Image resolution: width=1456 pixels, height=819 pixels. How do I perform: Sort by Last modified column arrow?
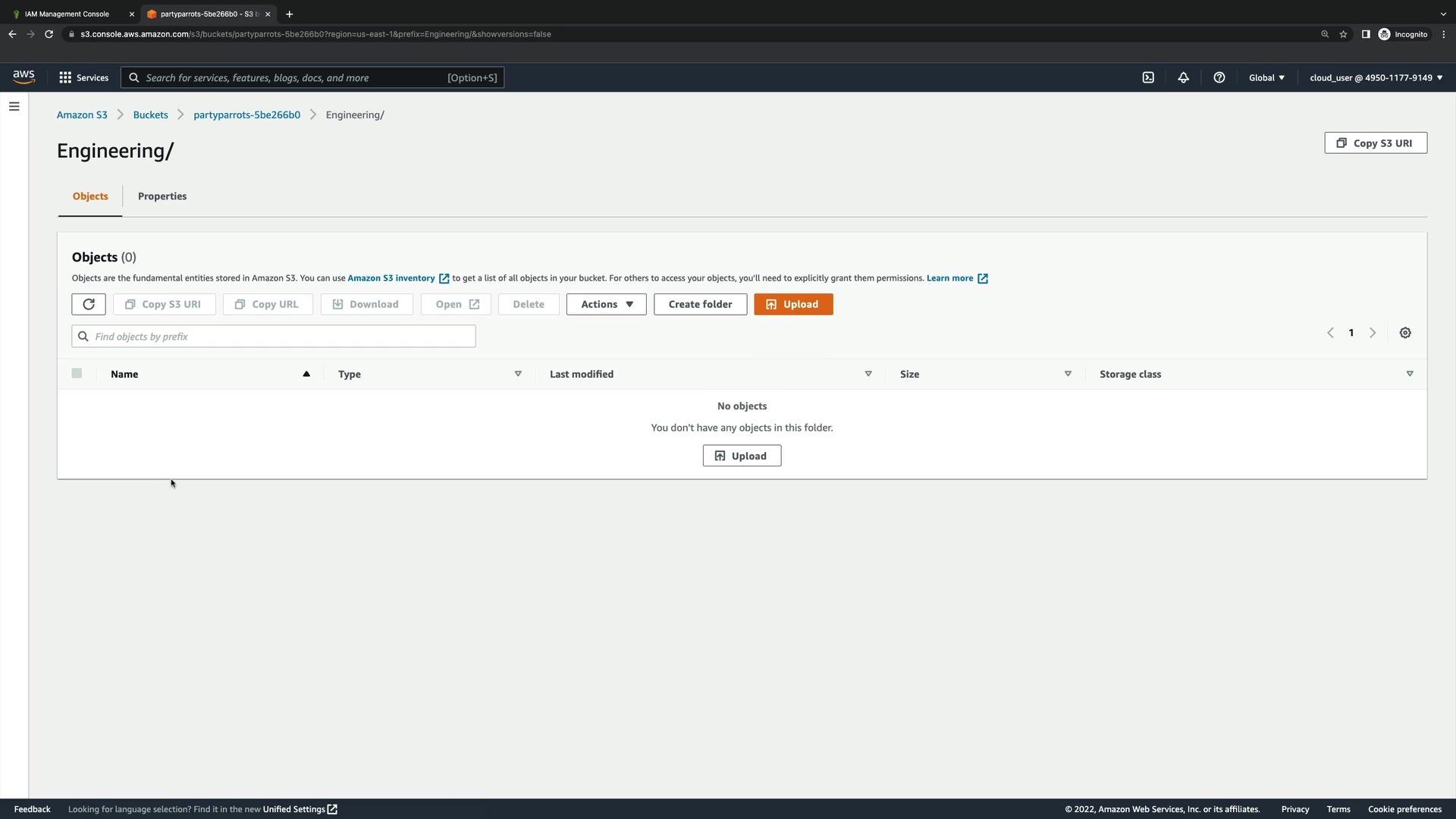click(x=868, y=374)
